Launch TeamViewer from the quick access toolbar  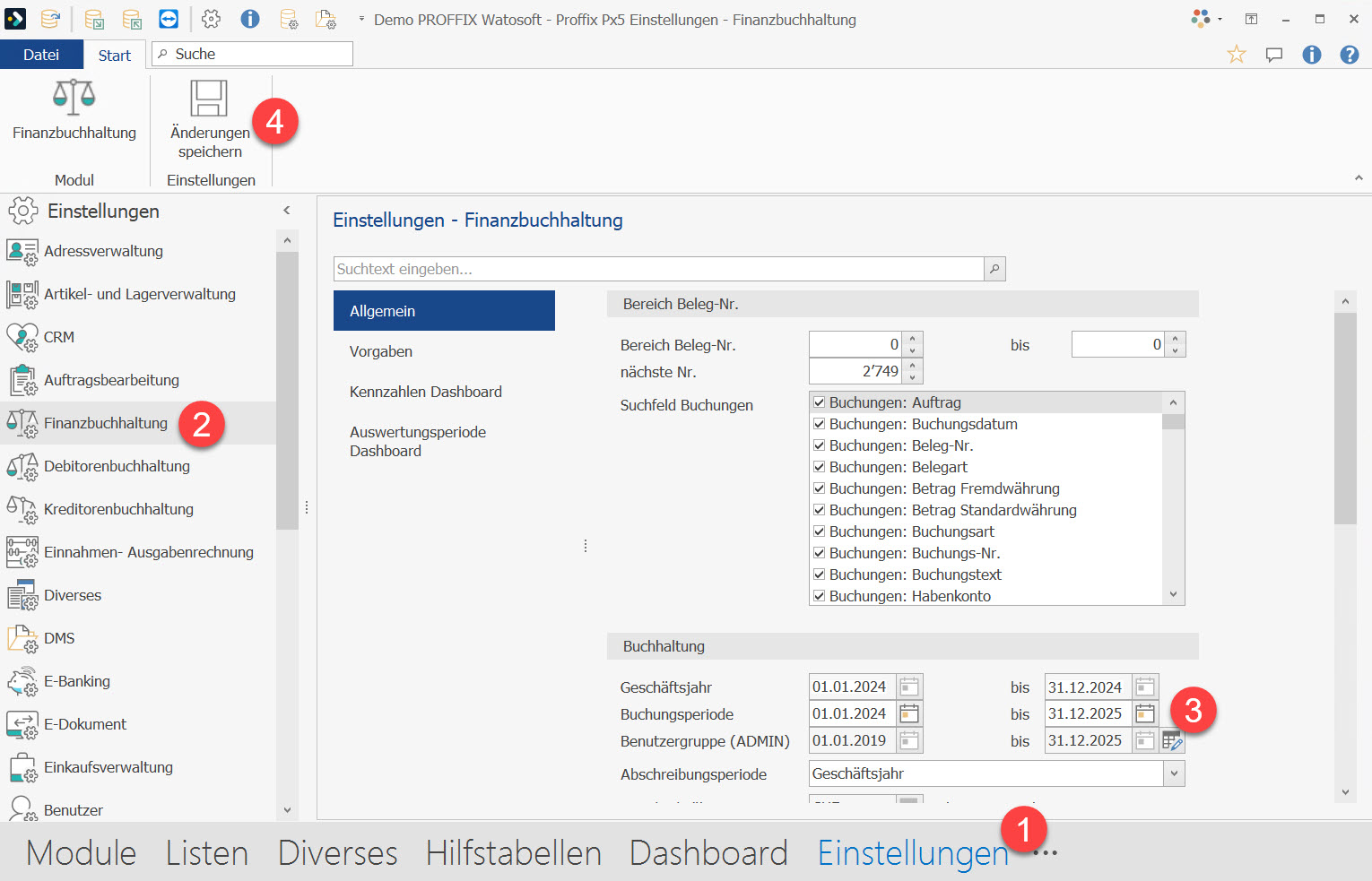click(x=168, y=18)
